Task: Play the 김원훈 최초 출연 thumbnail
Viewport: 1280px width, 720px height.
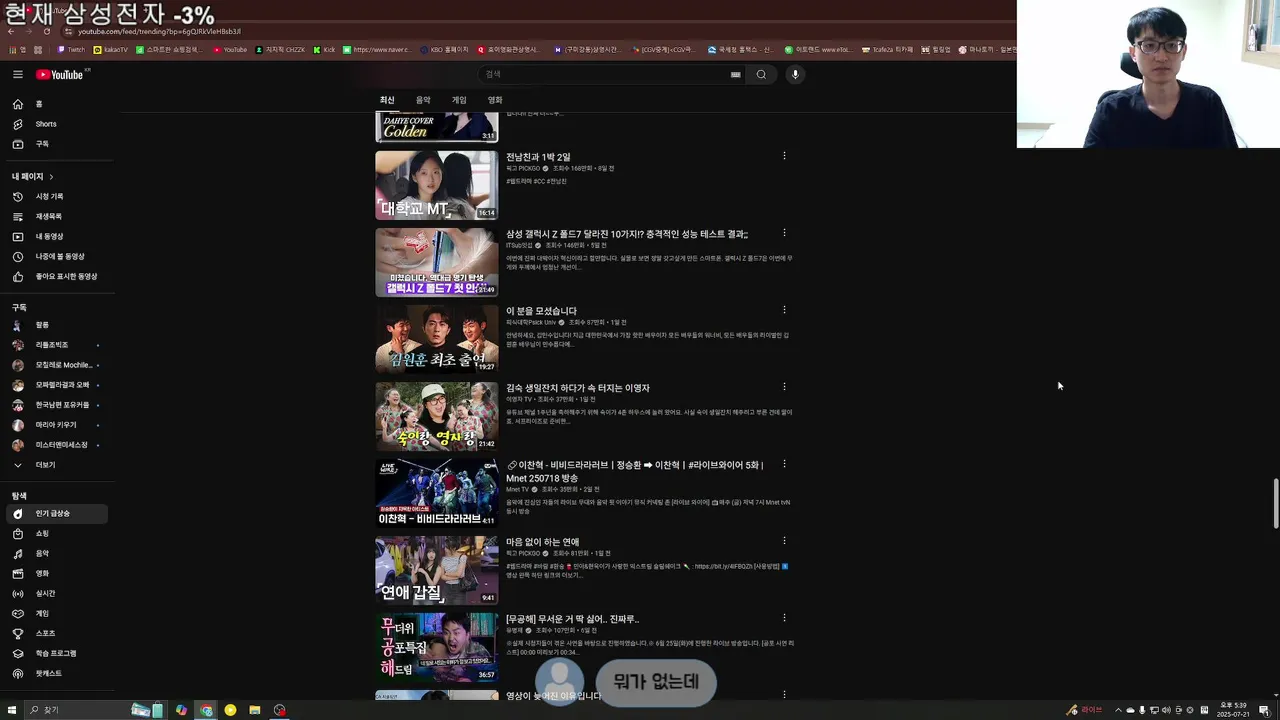Action: click(436, 339)
